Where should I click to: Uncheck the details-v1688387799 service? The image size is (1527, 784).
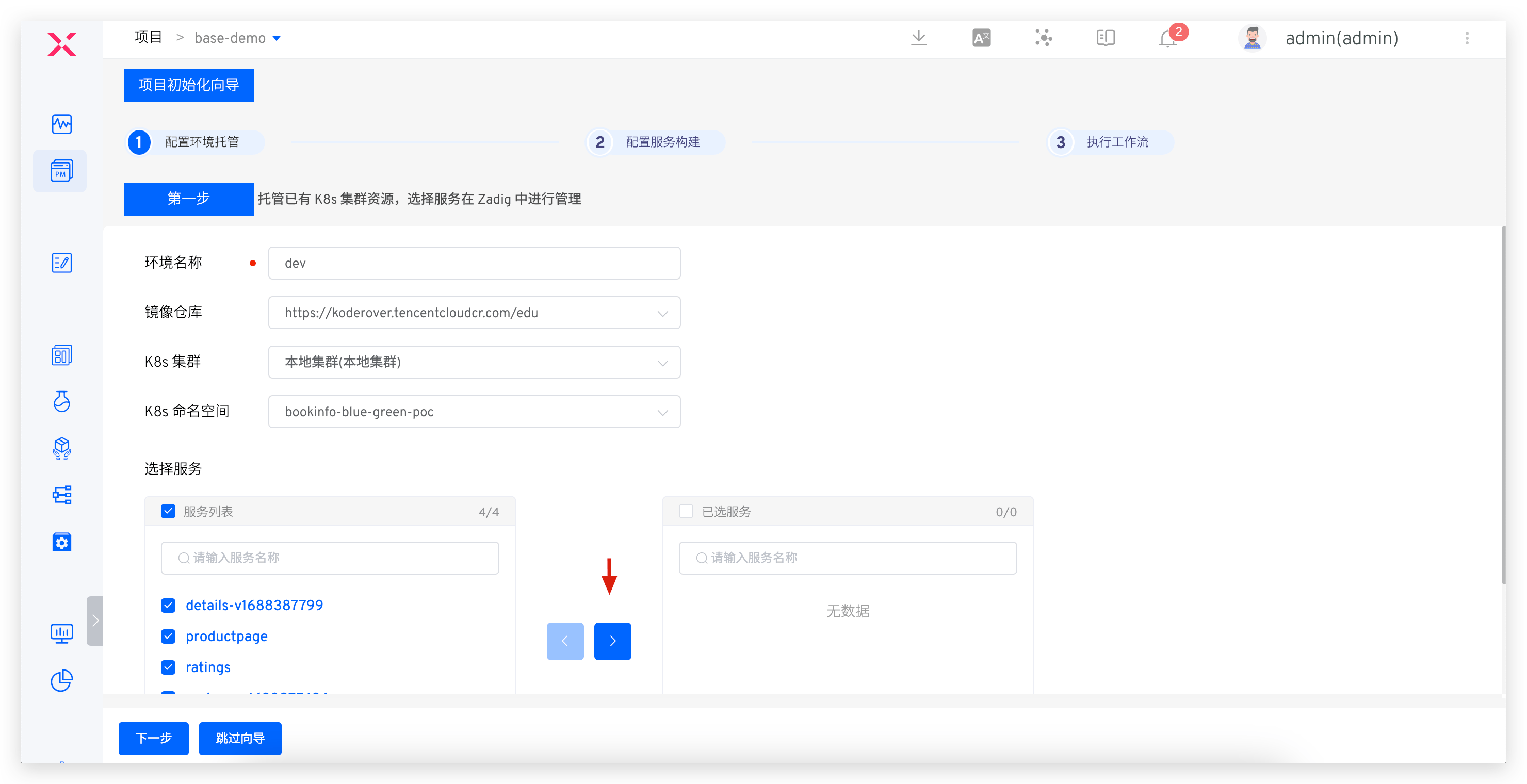point(168,605)
